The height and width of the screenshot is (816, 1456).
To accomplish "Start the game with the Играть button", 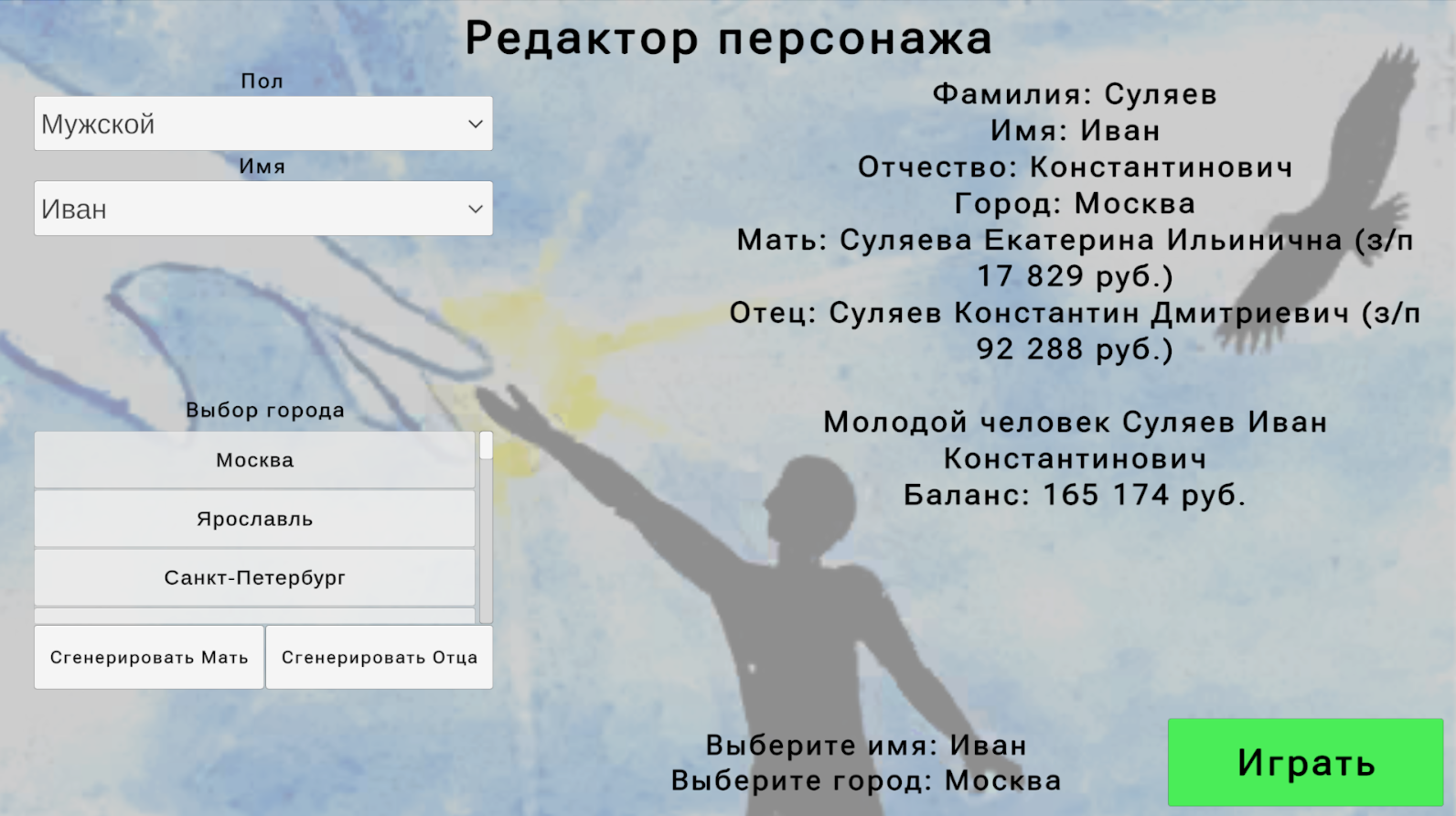I will coord(1306,762).
